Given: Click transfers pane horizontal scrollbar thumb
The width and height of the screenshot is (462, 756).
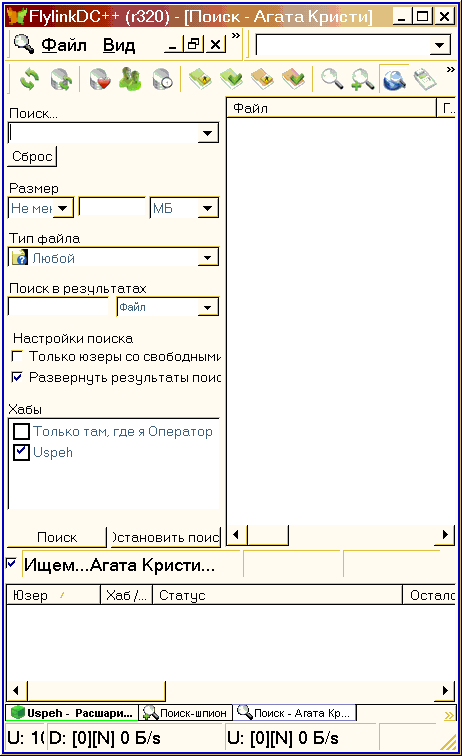Looking at the screenshot, I should coord(96,690).
